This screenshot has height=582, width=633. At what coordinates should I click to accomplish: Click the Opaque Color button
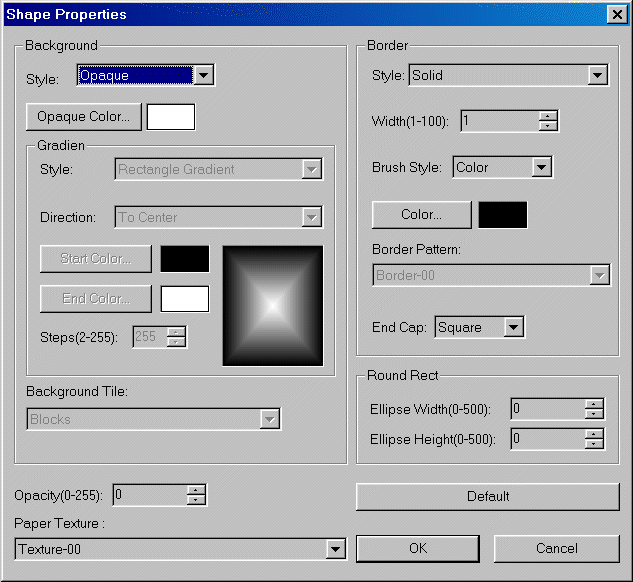click(x=84, y=117)
